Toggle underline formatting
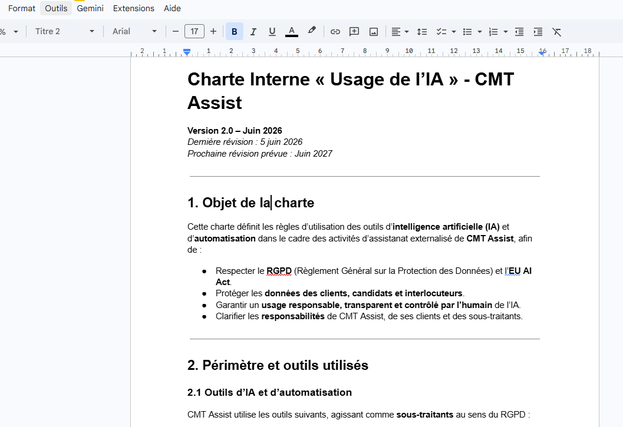Viewport: 623px width, 427px height. pos(272,32)
